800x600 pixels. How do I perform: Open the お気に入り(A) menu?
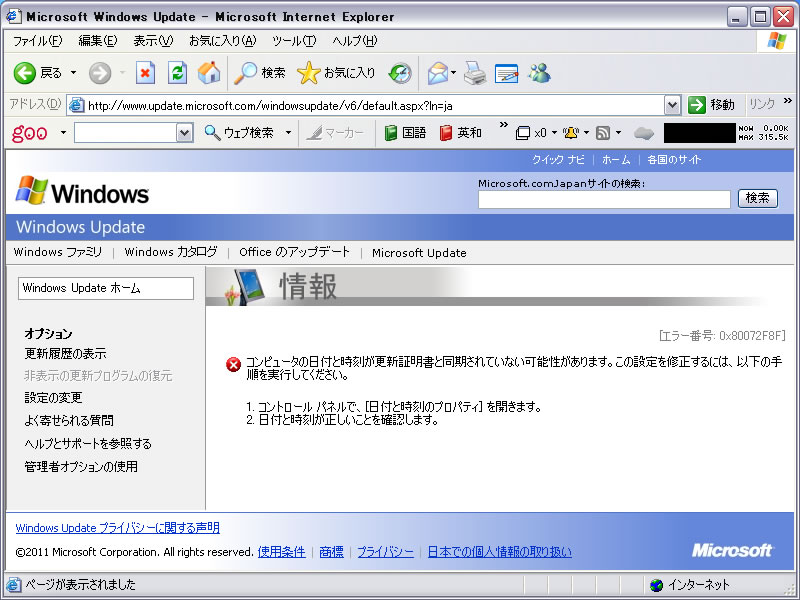coord(222,41)
